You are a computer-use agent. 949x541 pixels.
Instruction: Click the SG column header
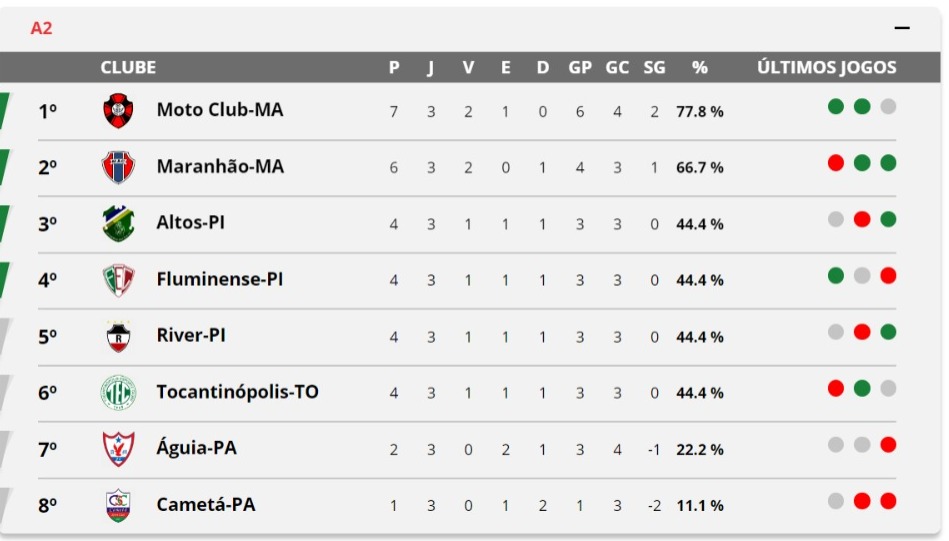[x=654, y=67]
